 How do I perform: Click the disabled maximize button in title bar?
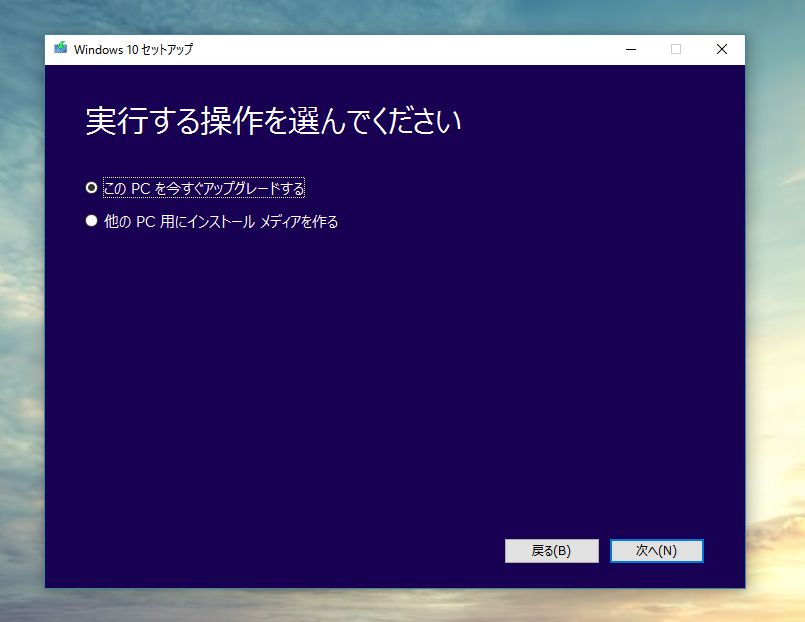[676, 49]
